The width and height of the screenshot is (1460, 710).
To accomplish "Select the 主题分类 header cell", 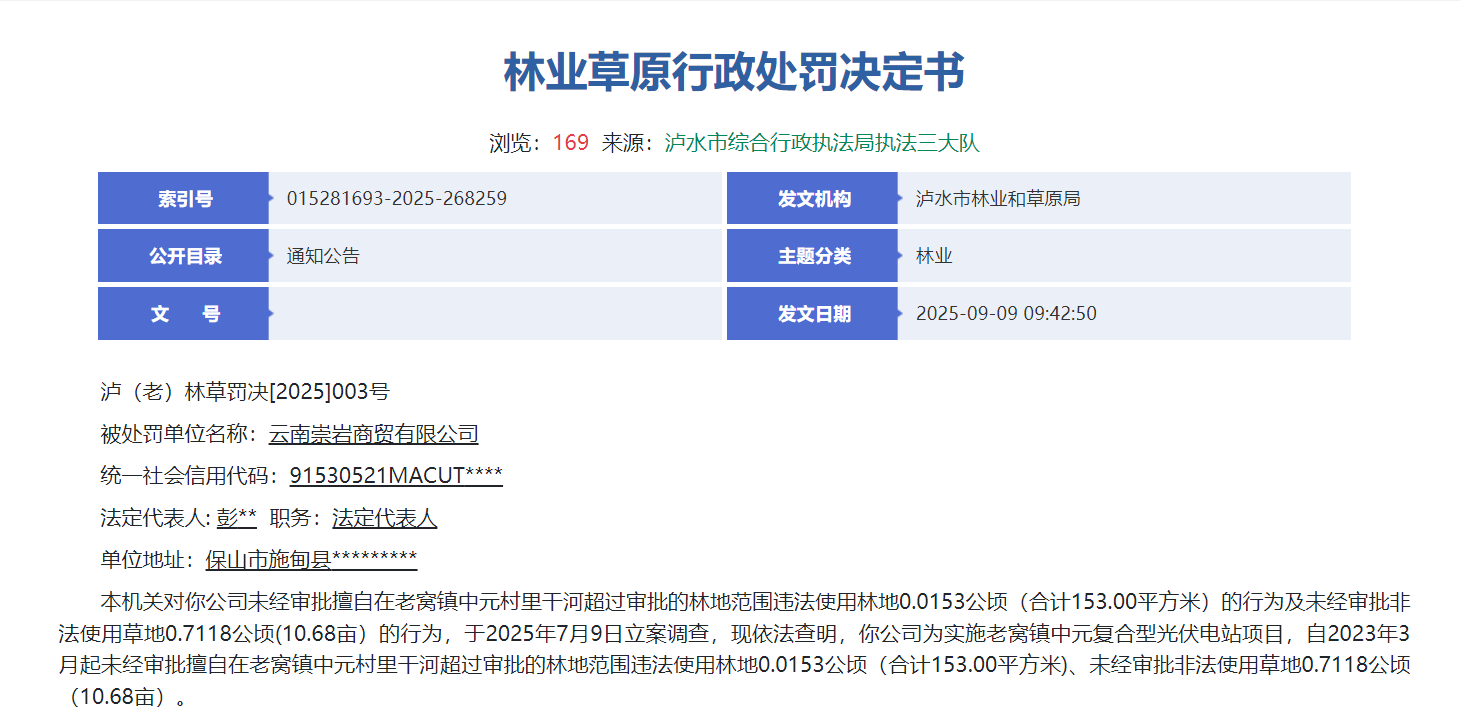I will tap(813, 256).
